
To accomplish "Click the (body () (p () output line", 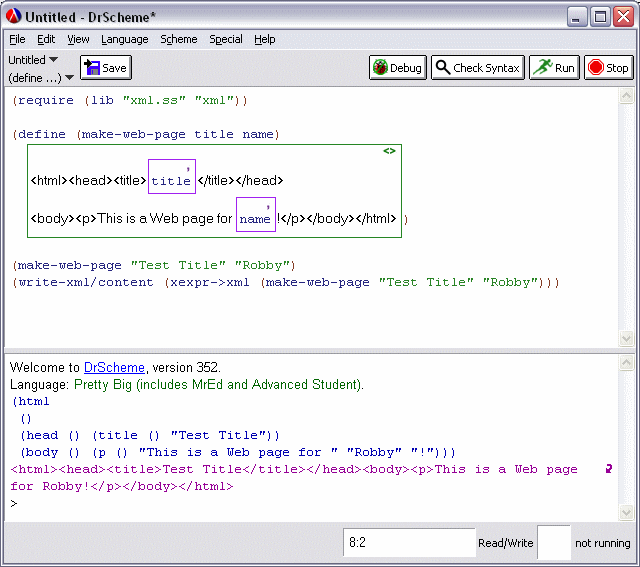I will point(238,453).
